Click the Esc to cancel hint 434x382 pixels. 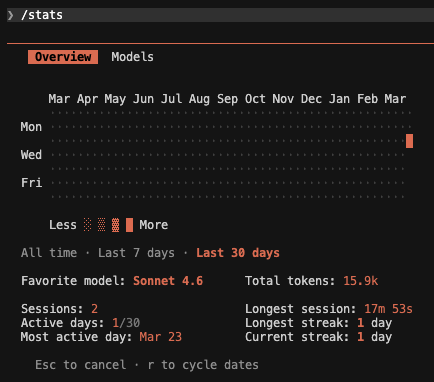pyautogui.click(x=80, y=365)
